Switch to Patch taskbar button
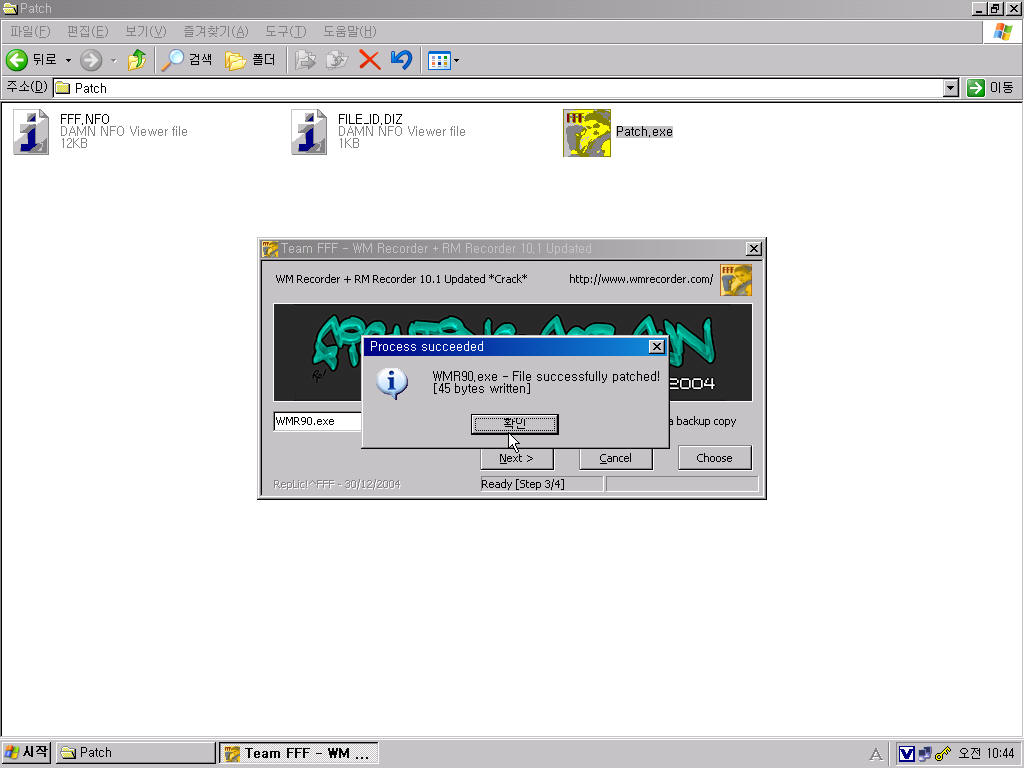This screenshot has width=1024, height=768. 135,752
